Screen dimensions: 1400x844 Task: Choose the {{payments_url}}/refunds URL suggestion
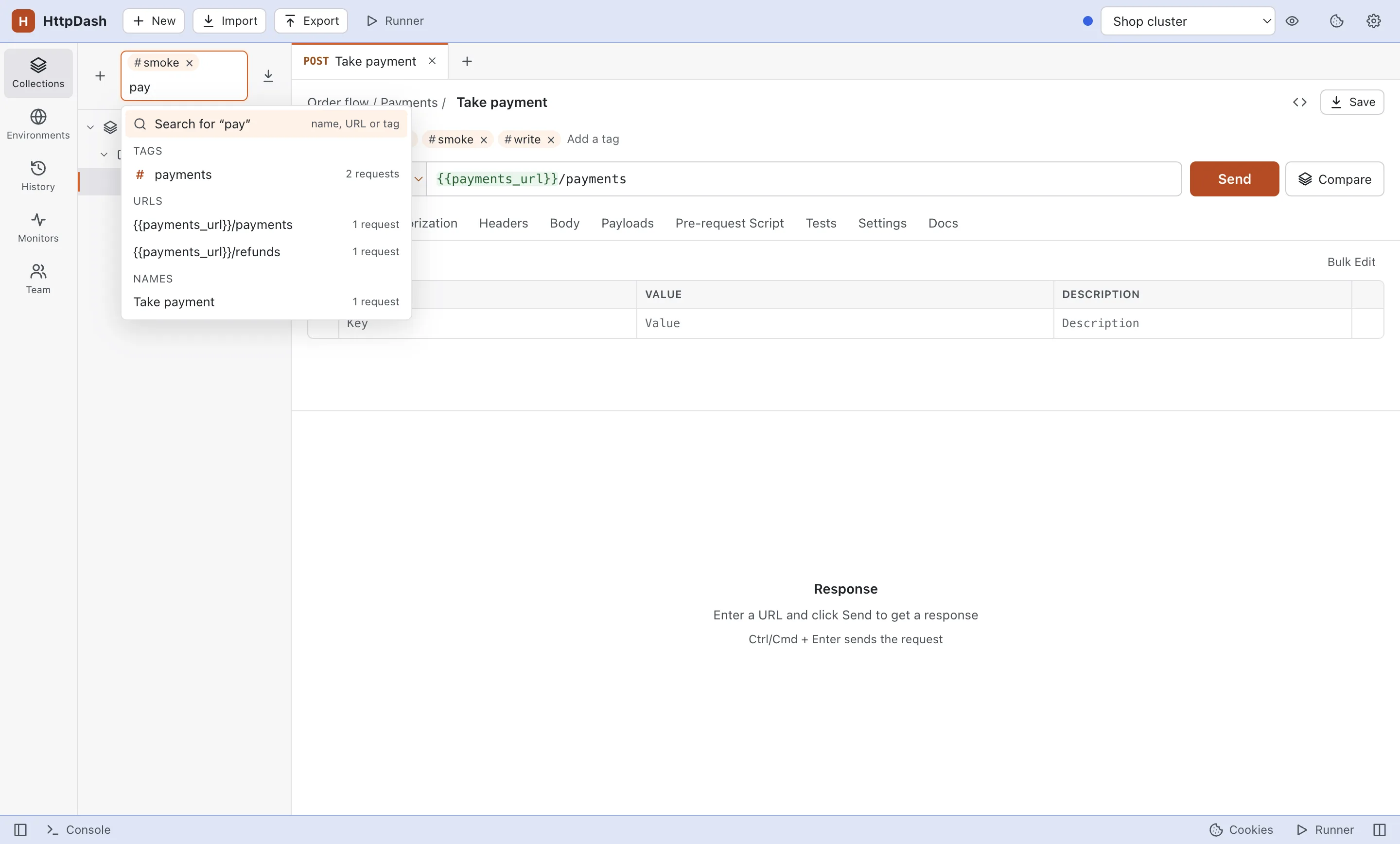coord(266,252)
